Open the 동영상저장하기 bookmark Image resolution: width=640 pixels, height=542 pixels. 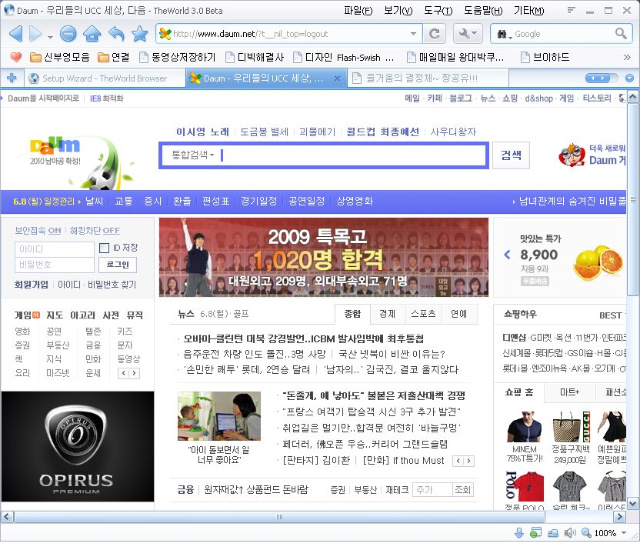(x=177, y=57)
